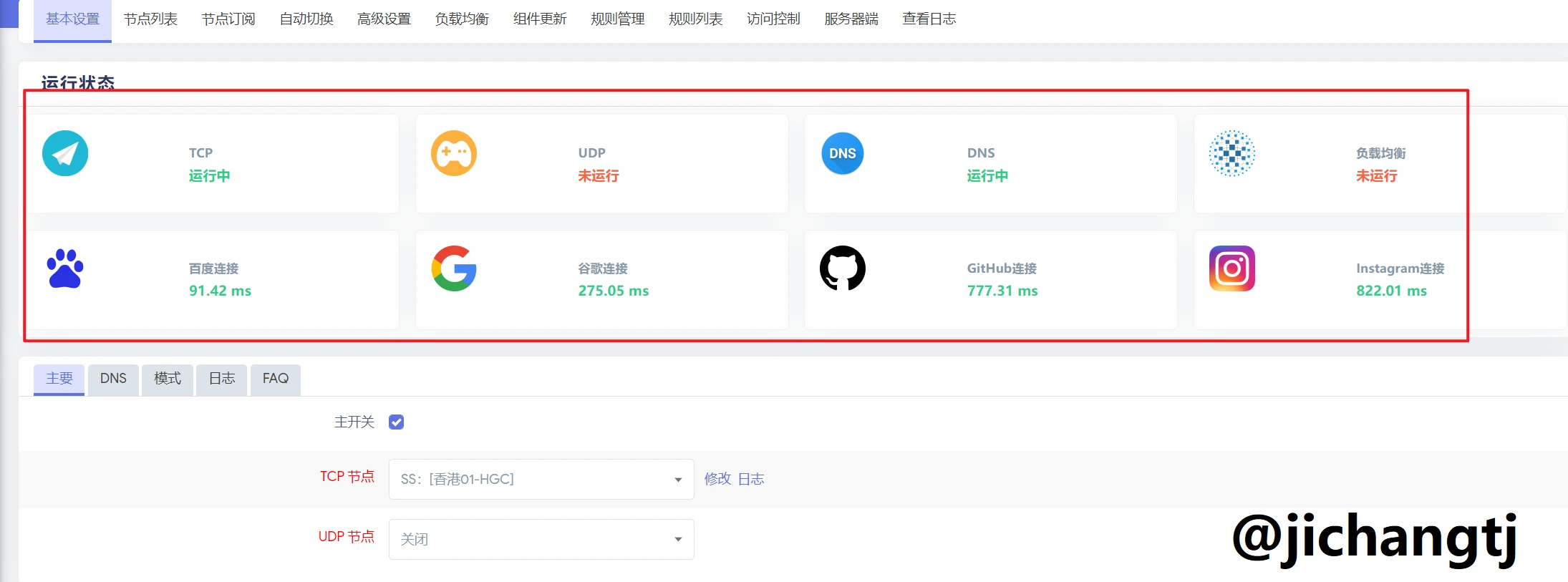Click the TCP 运行中 status text
This screenshot has width=1568, height=582.
point(210,176)
